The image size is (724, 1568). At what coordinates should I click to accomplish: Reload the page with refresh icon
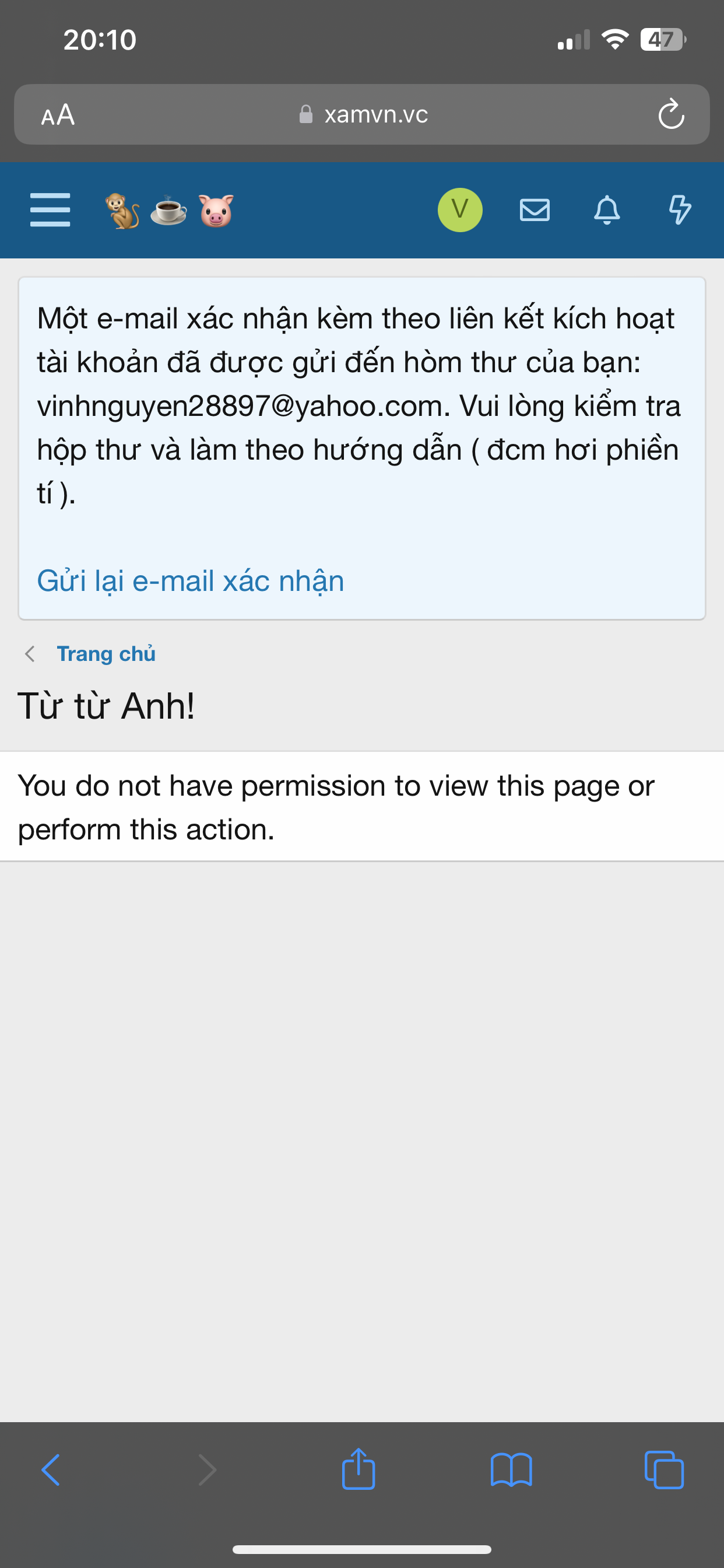point(671,114)
